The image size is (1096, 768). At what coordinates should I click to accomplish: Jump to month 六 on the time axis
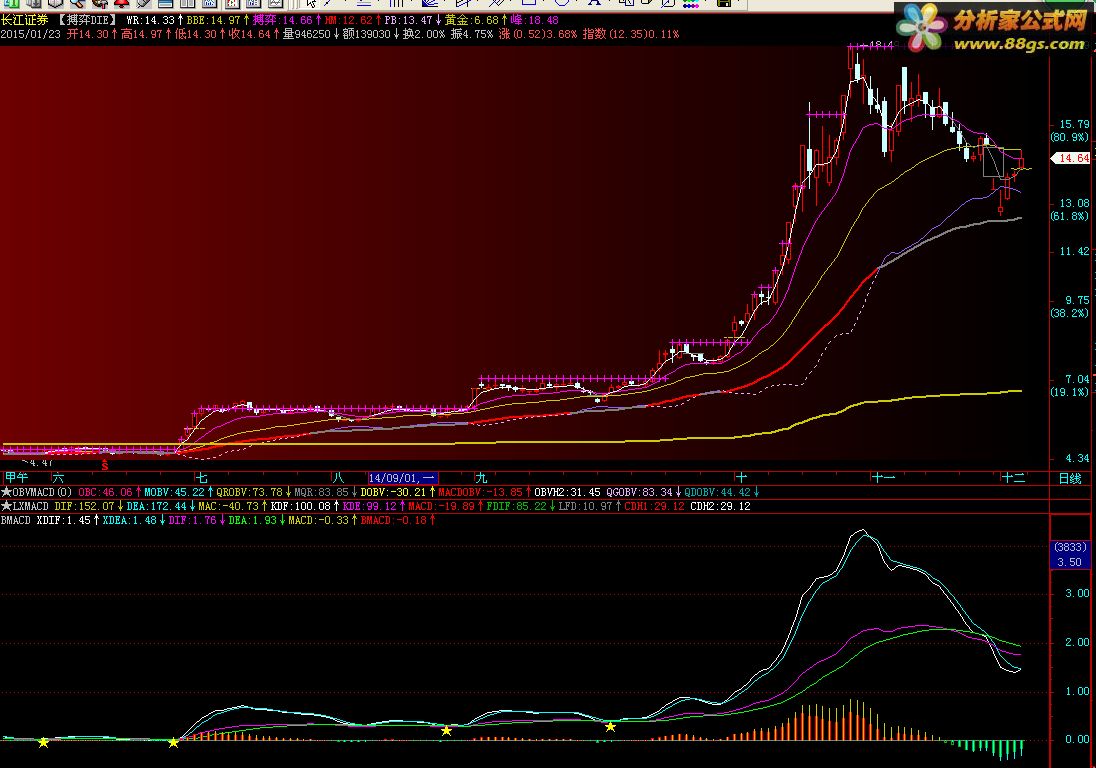click(x=58, y=478)
